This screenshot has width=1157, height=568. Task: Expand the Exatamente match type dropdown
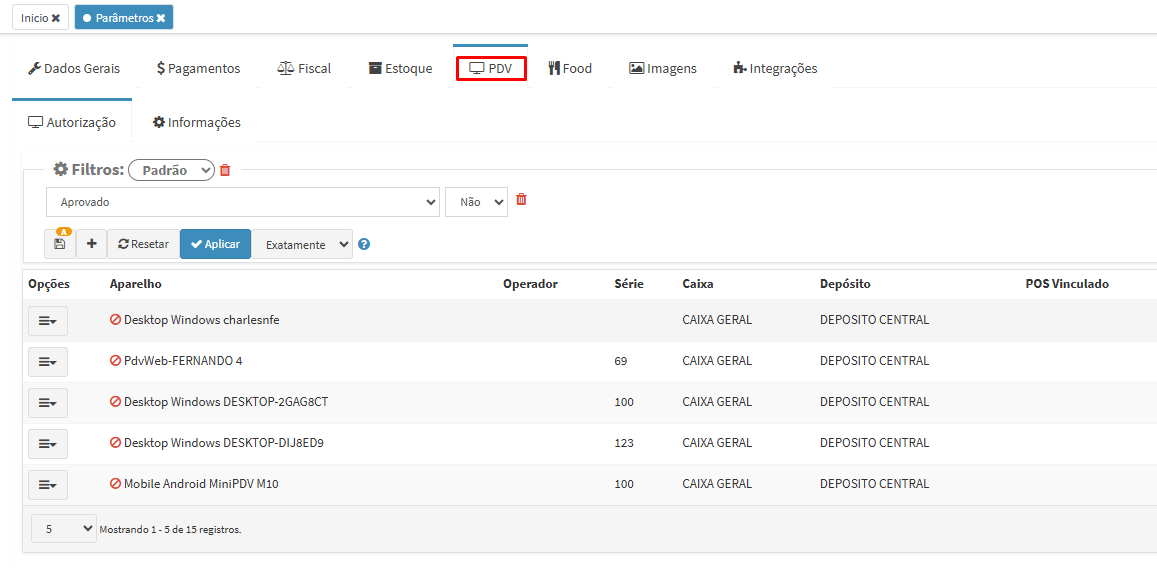pyautogui.click(x=302, y=244)
